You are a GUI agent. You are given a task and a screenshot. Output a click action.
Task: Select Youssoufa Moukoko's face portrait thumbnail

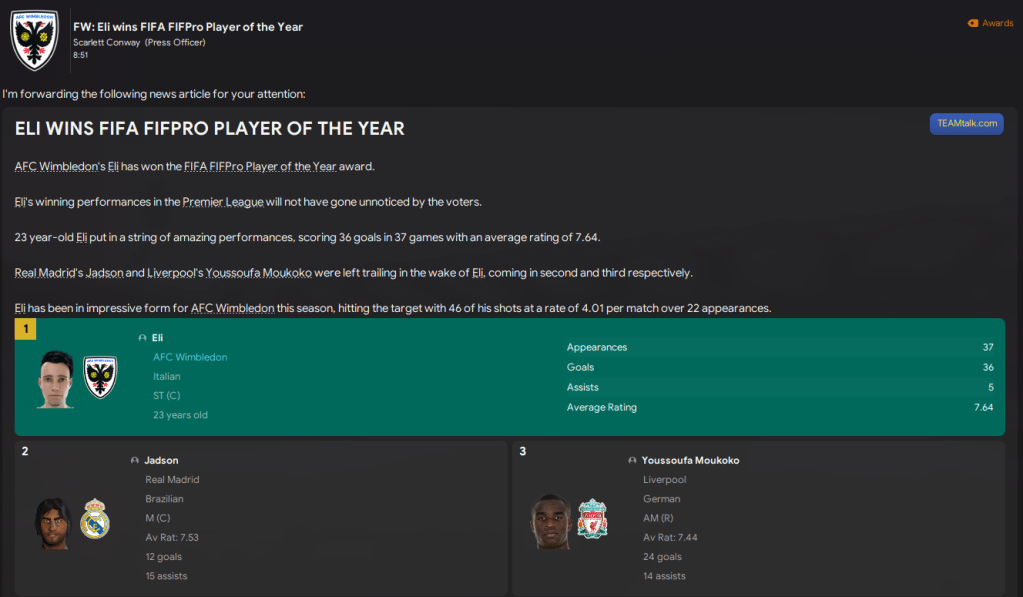[x=551, y=520]
